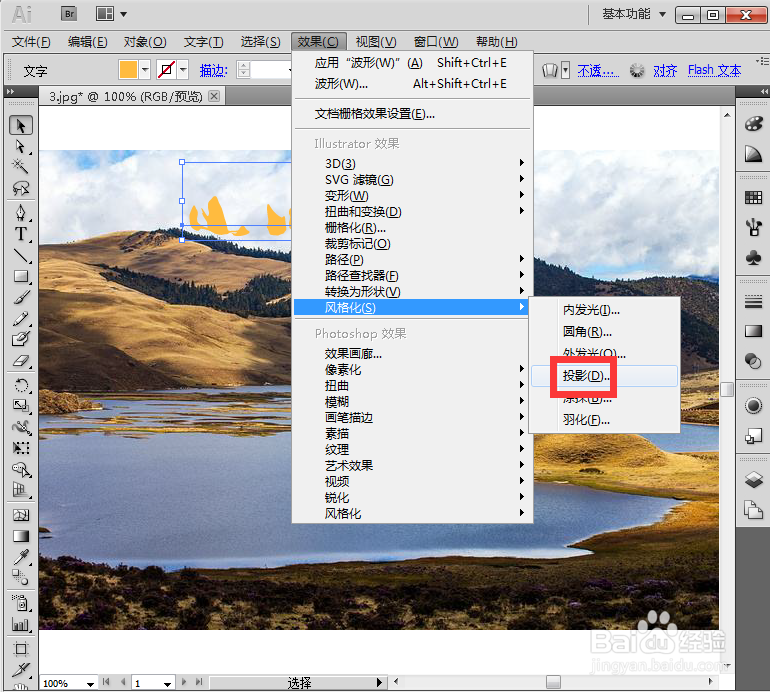Click the orange fill color swatch
Screen dimensions: 770x692
click(128, 70)
